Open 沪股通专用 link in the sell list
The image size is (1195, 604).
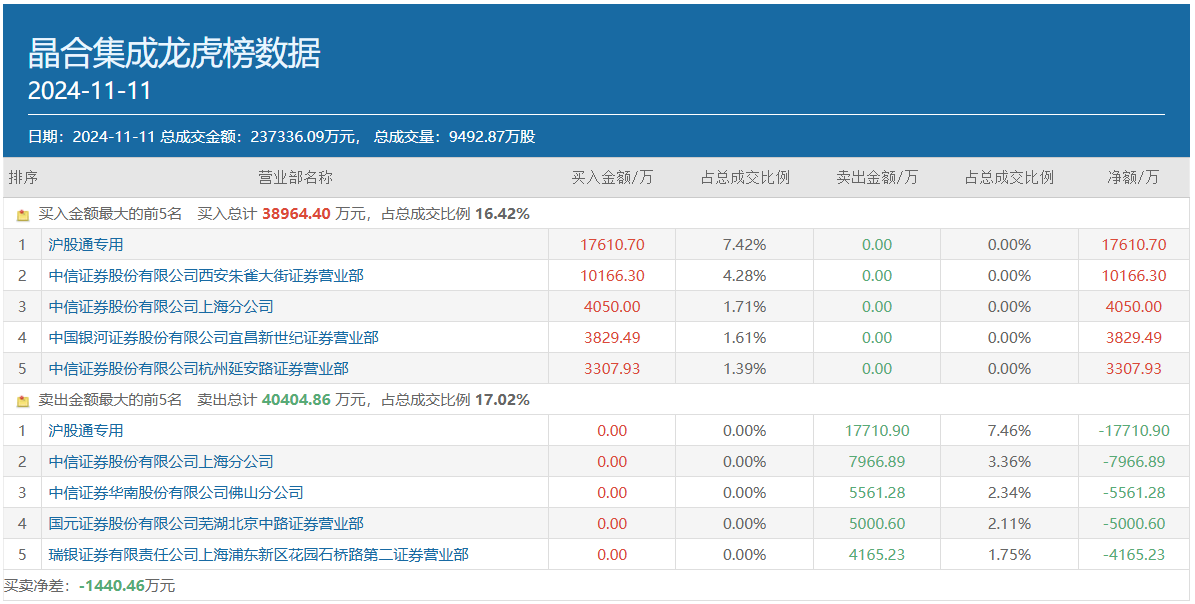(x=86, y=431)
